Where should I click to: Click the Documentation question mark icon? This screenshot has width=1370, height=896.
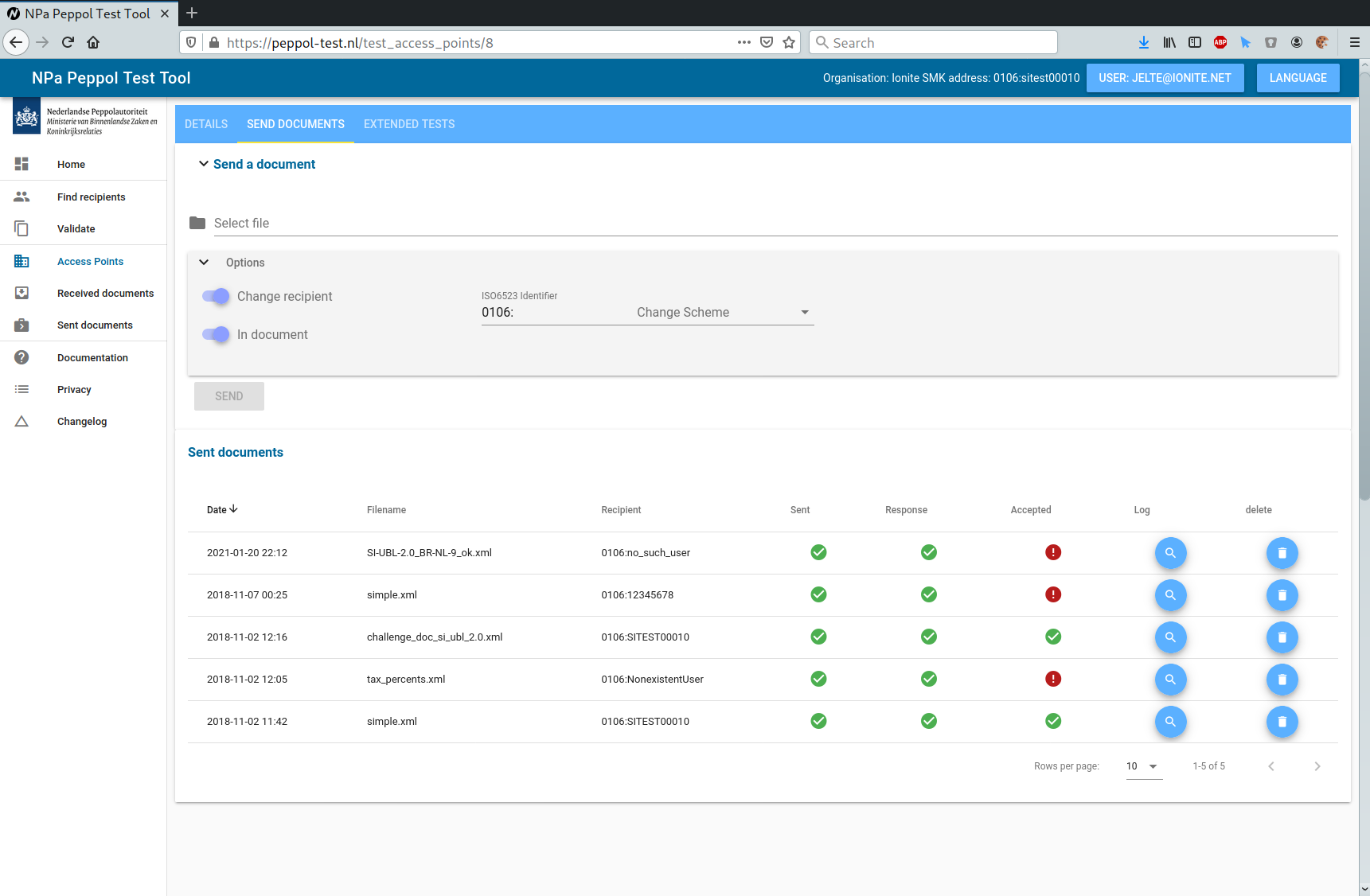(21, 357)
